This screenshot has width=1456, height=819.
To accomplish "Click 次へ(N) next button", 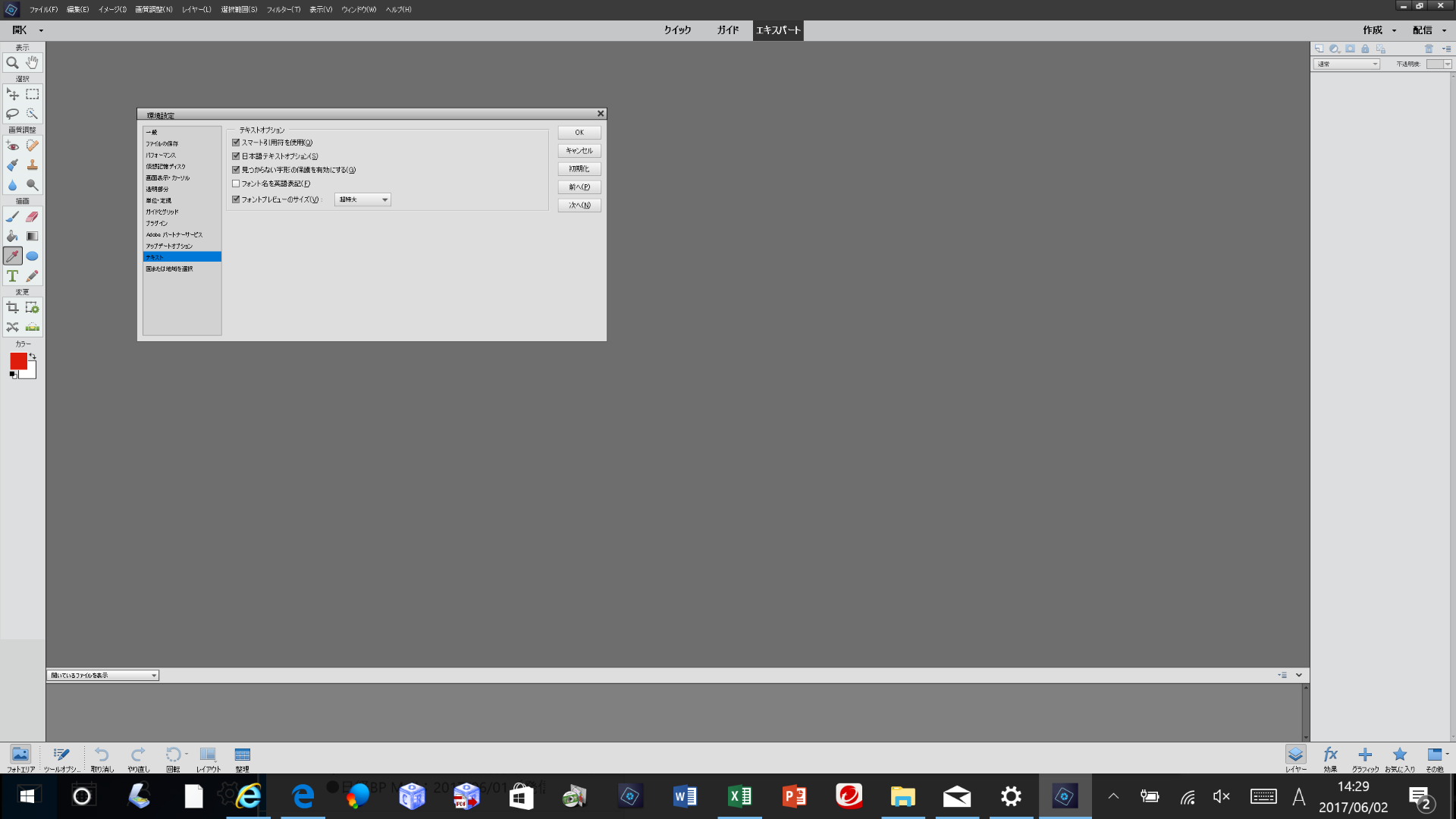I will coord(579,206).
